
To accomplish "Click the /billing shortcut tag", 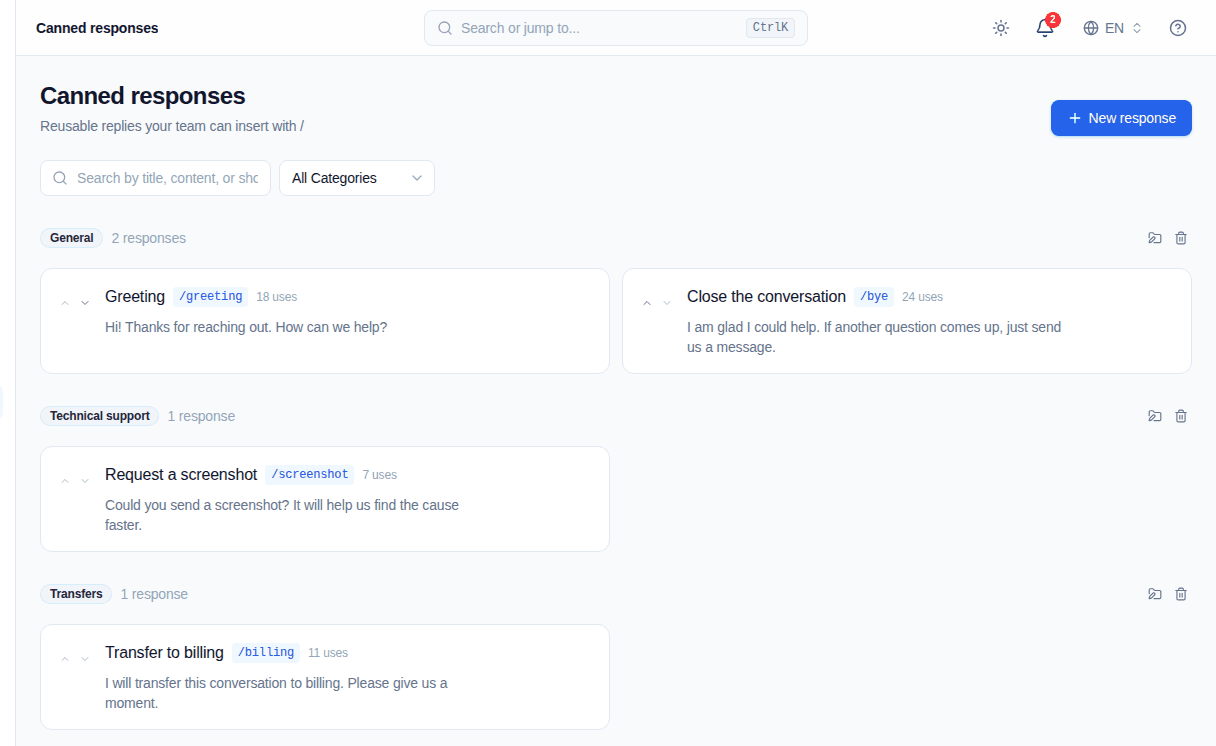I will point(266,652).
